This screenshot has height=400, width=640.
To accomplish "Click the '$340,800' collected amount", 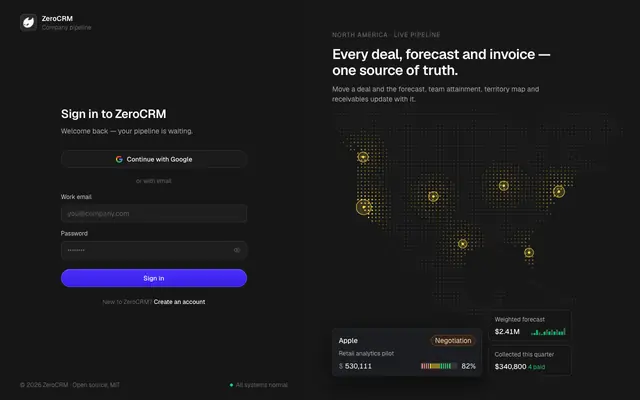I will [511, 367].
